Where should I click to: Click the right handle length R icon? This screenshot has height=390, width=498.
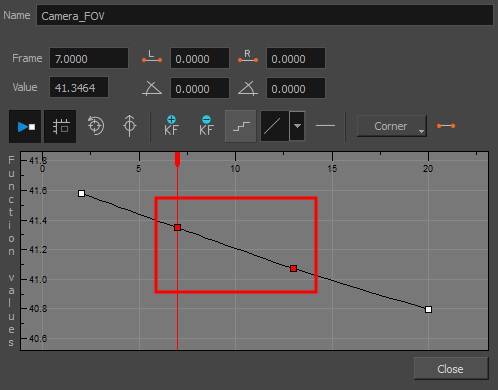point(248,57)
